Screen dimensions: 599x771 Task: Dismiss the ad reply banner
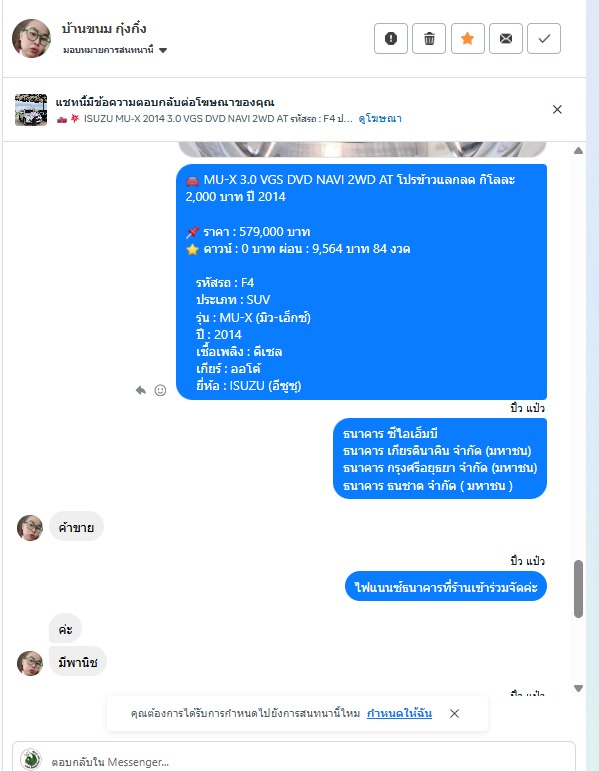coord(557,109)
